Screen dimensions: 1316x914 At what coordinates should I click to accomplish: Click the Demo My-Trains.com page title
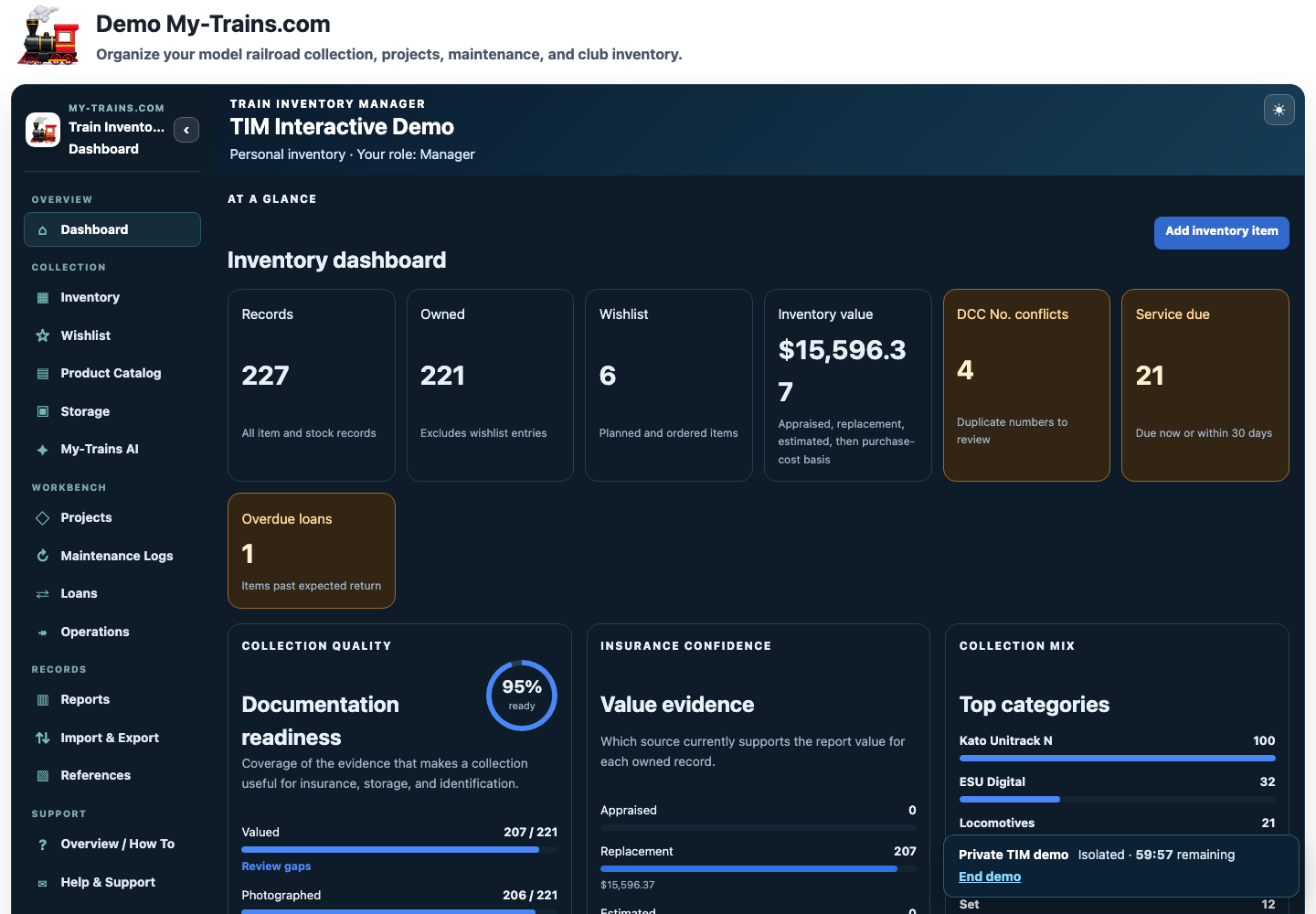point(213,24)
